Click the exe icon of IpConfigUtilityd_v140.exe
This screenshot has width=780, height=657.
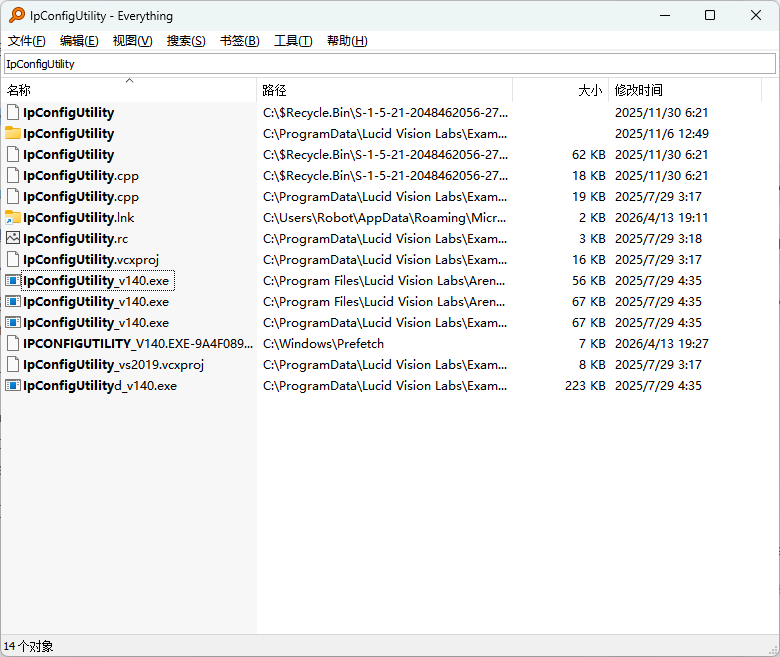(x=13, y=385)
